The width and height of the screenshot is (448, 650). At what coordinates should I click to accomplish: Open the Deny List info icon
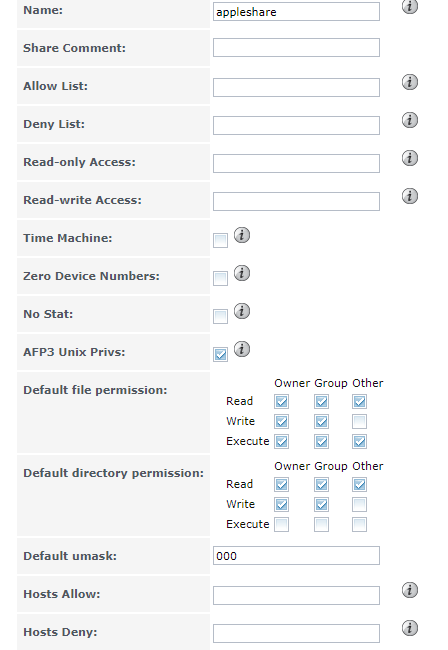(x=409, y=120)
